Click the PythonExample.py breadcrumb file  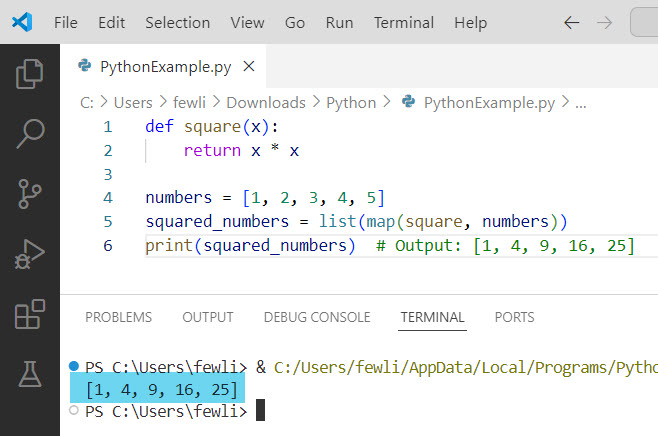489,103
